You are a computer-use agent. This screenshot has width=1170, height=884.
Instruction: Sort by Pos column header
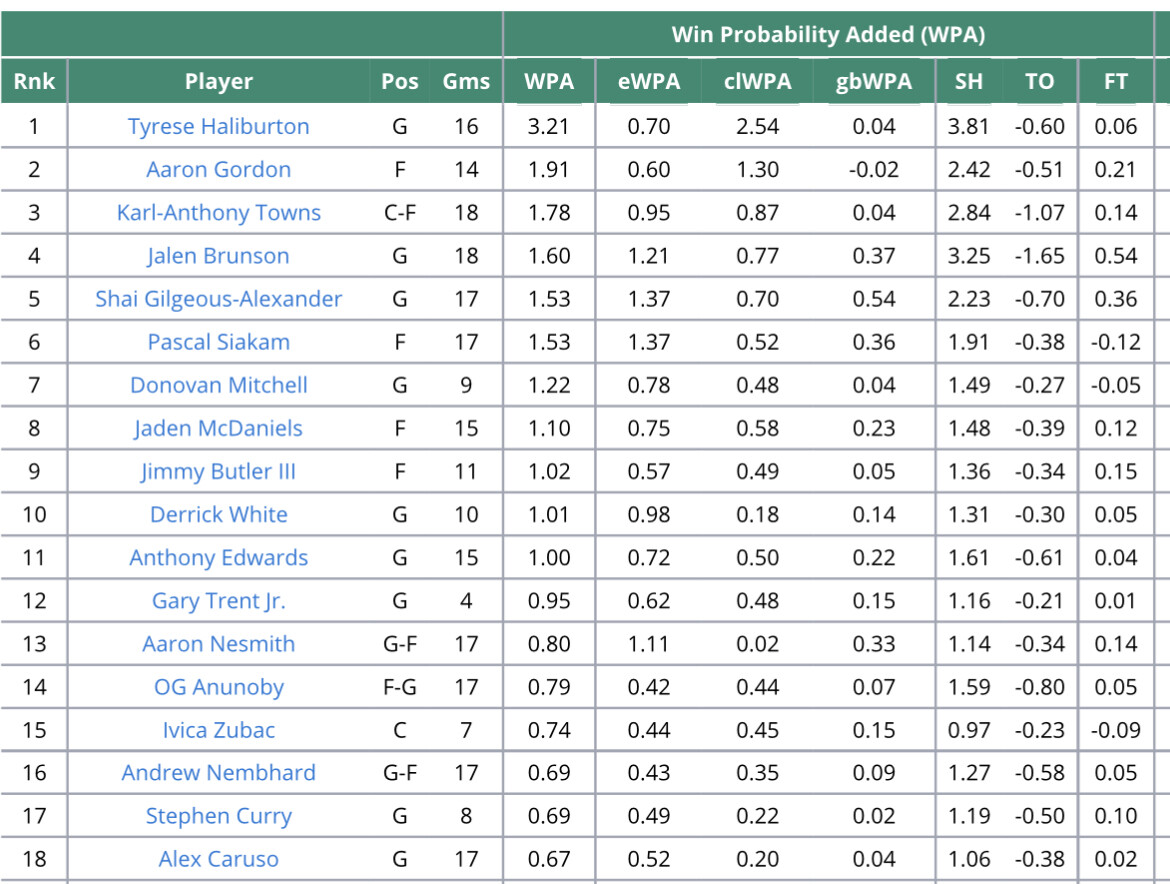coord(400,82)
